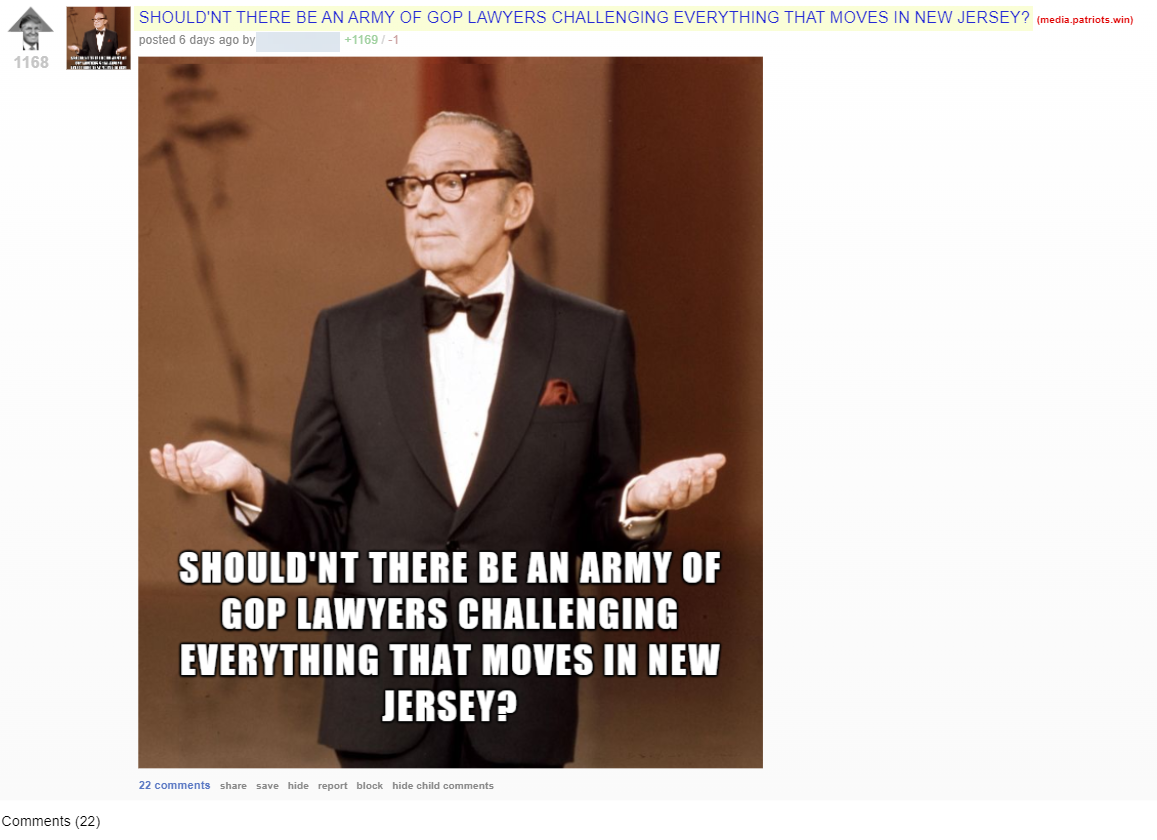This screenshot has width=1157, height=840.
Task: Click the Comments (22) heading
Action: point(51,821)
